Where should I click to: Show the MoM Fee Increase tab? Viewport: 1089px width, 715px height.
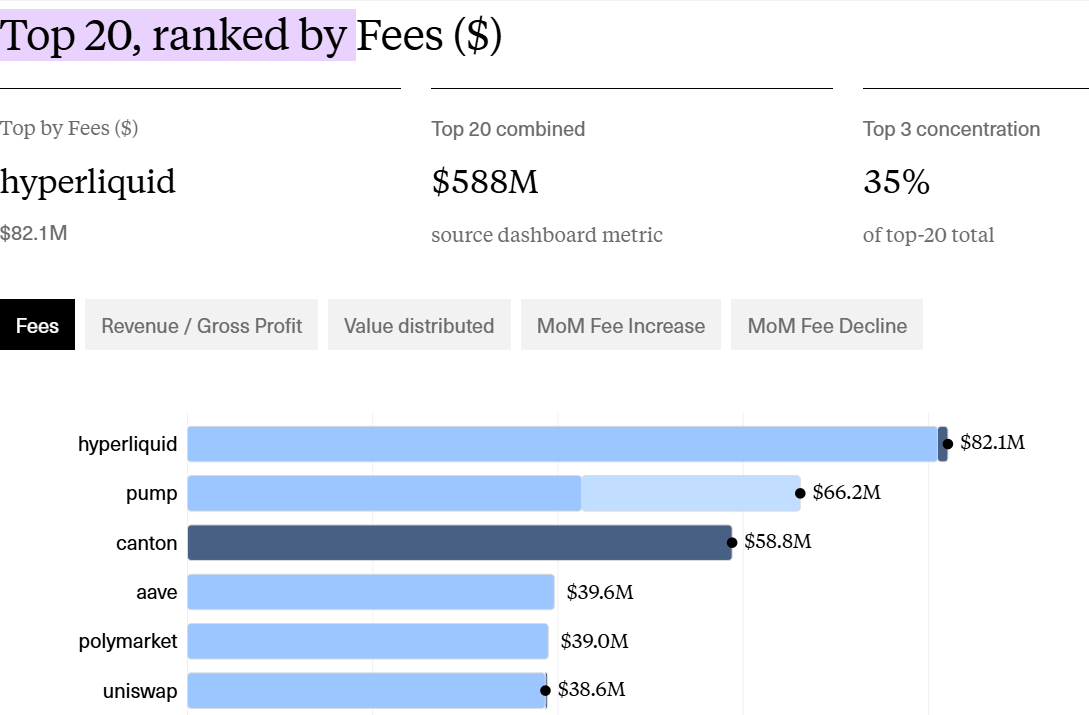621,324
